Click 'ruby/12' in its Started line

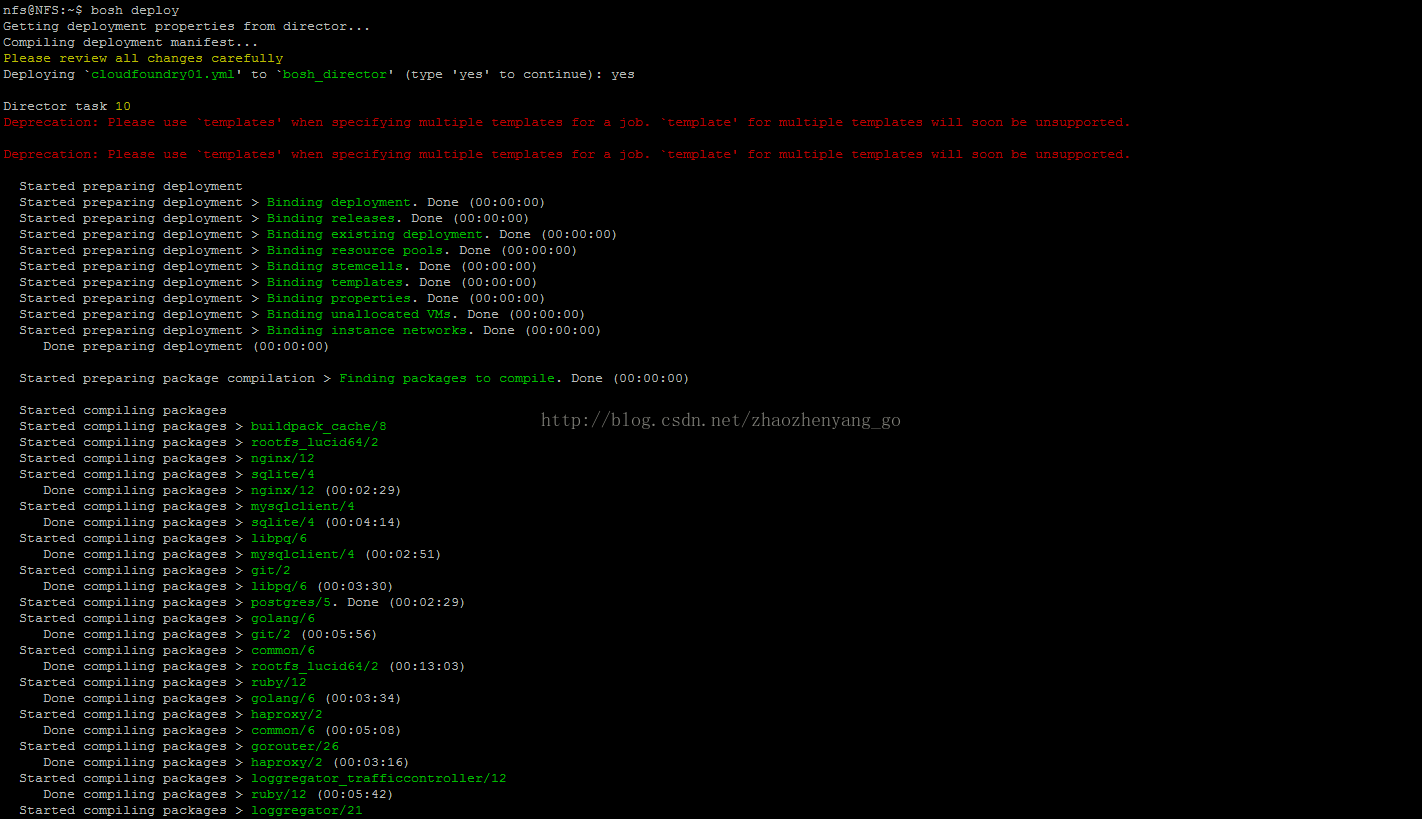point(279,682)
